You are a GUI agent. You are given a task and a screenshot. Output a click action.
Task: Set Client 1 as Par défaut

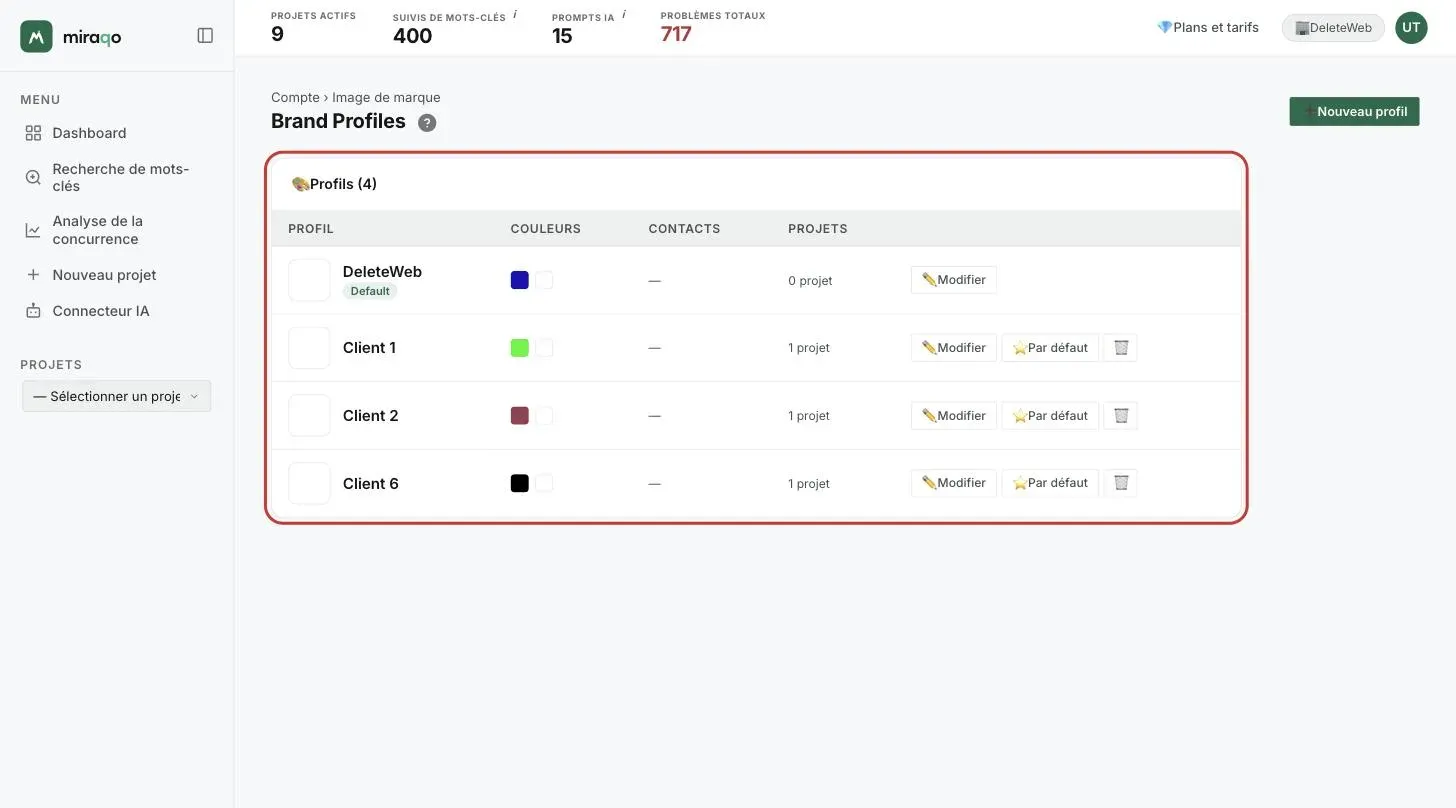pyautogui.click(x=1050, y=348)
